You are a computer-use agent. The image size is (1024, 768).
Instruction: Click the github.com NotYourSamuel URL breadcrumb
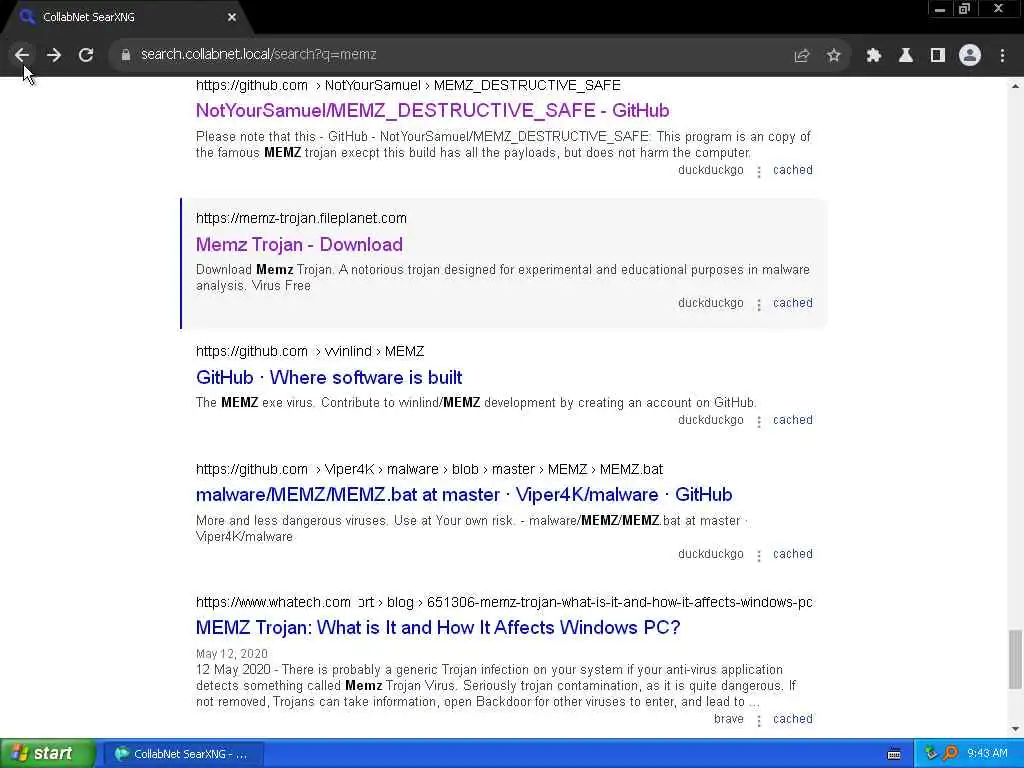click(408, 86)
